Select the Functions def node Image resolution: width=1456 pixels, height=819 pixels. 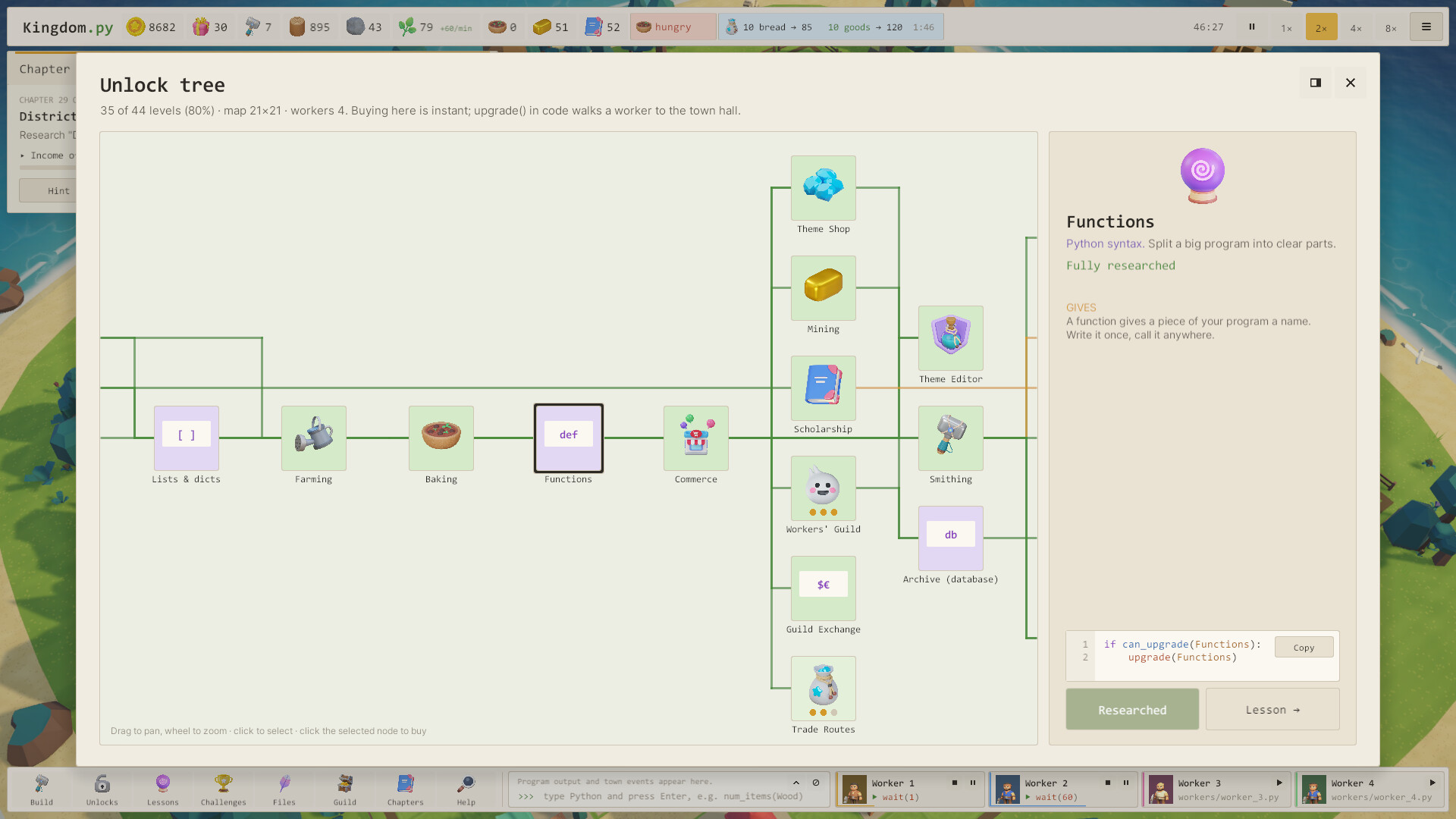[x=568, y=438]
